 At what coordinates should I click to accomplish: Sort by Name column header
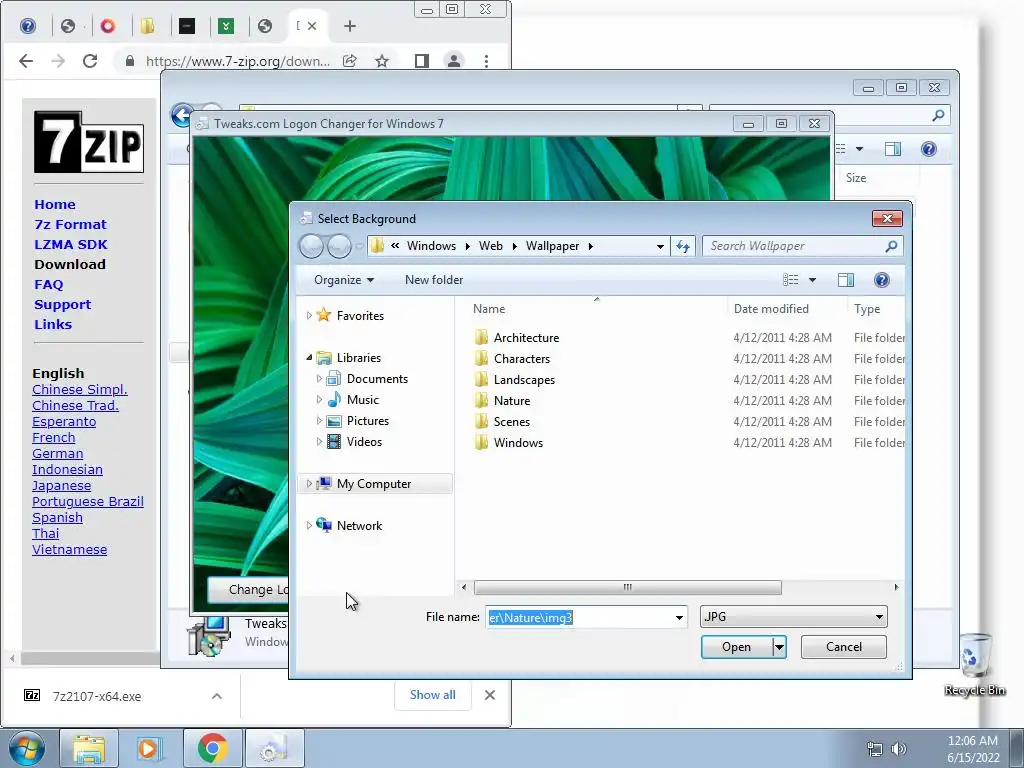(x=489, y=309)
